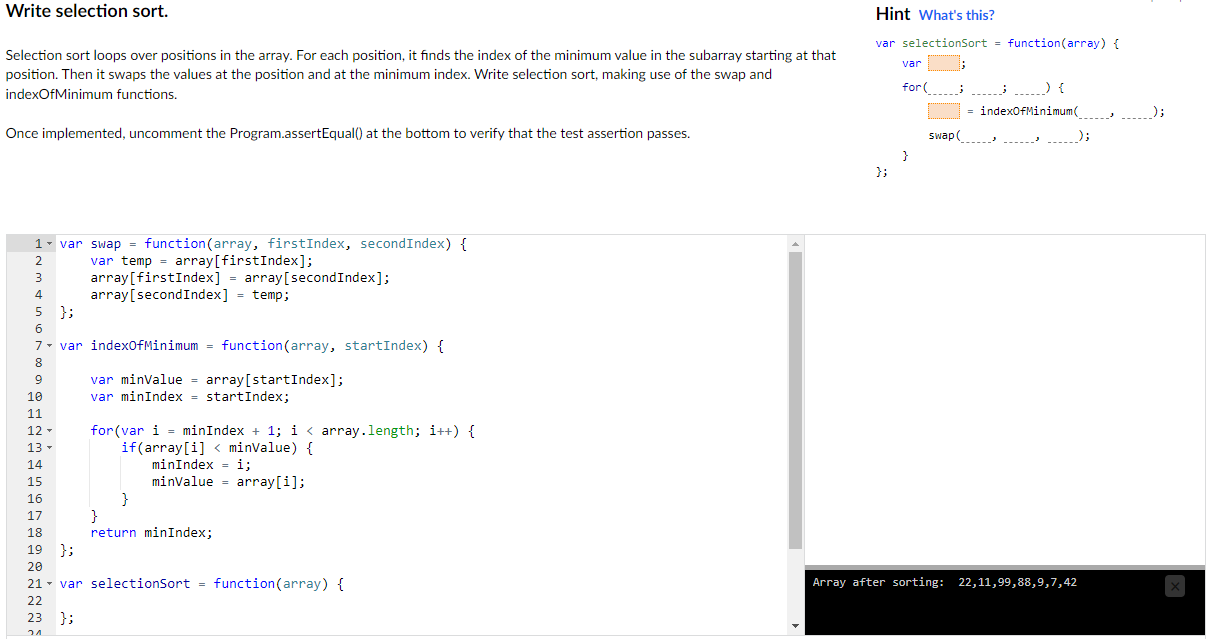Collapse the selectionSort function on line 21
The width and height of the screenshot is (1207, 639).
48,583
